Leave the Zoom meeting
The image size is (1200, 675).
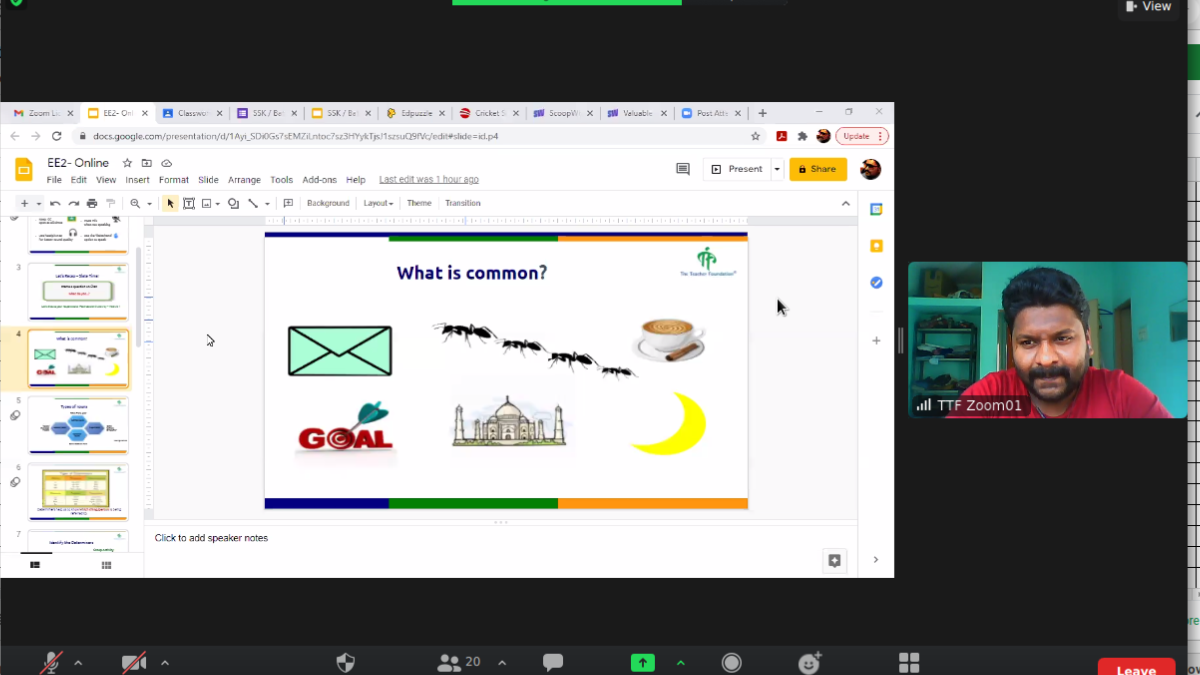click(x=1135, y=668)
